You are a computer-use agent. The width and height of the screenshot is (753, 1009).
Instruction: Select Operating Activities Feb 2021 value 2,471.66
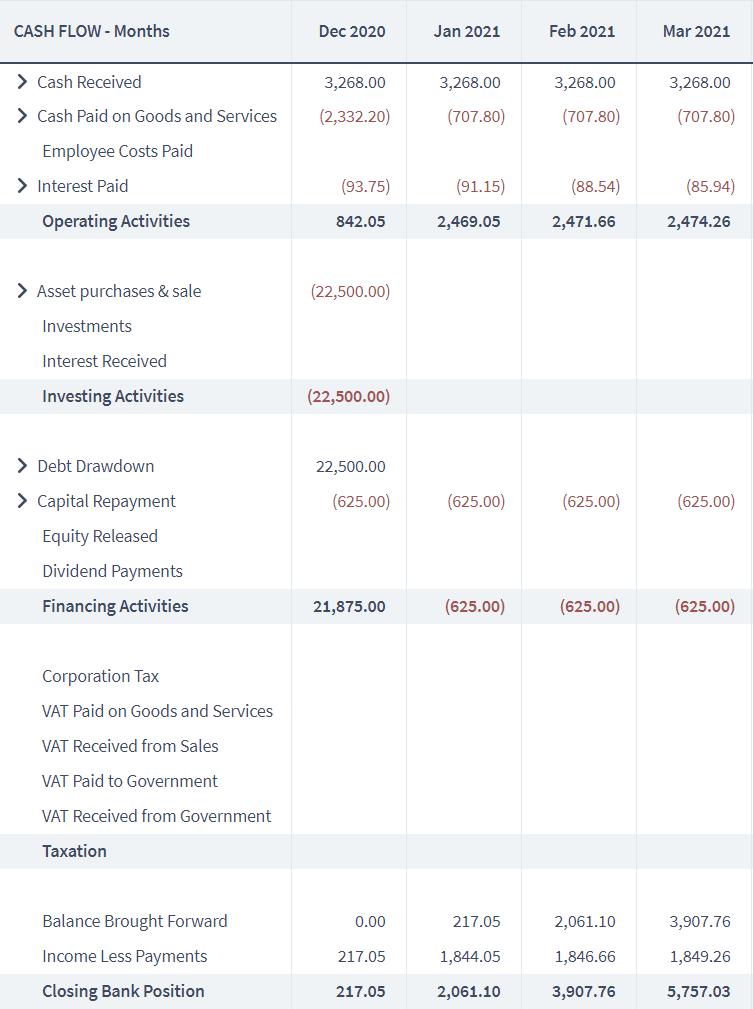point(584,221)
